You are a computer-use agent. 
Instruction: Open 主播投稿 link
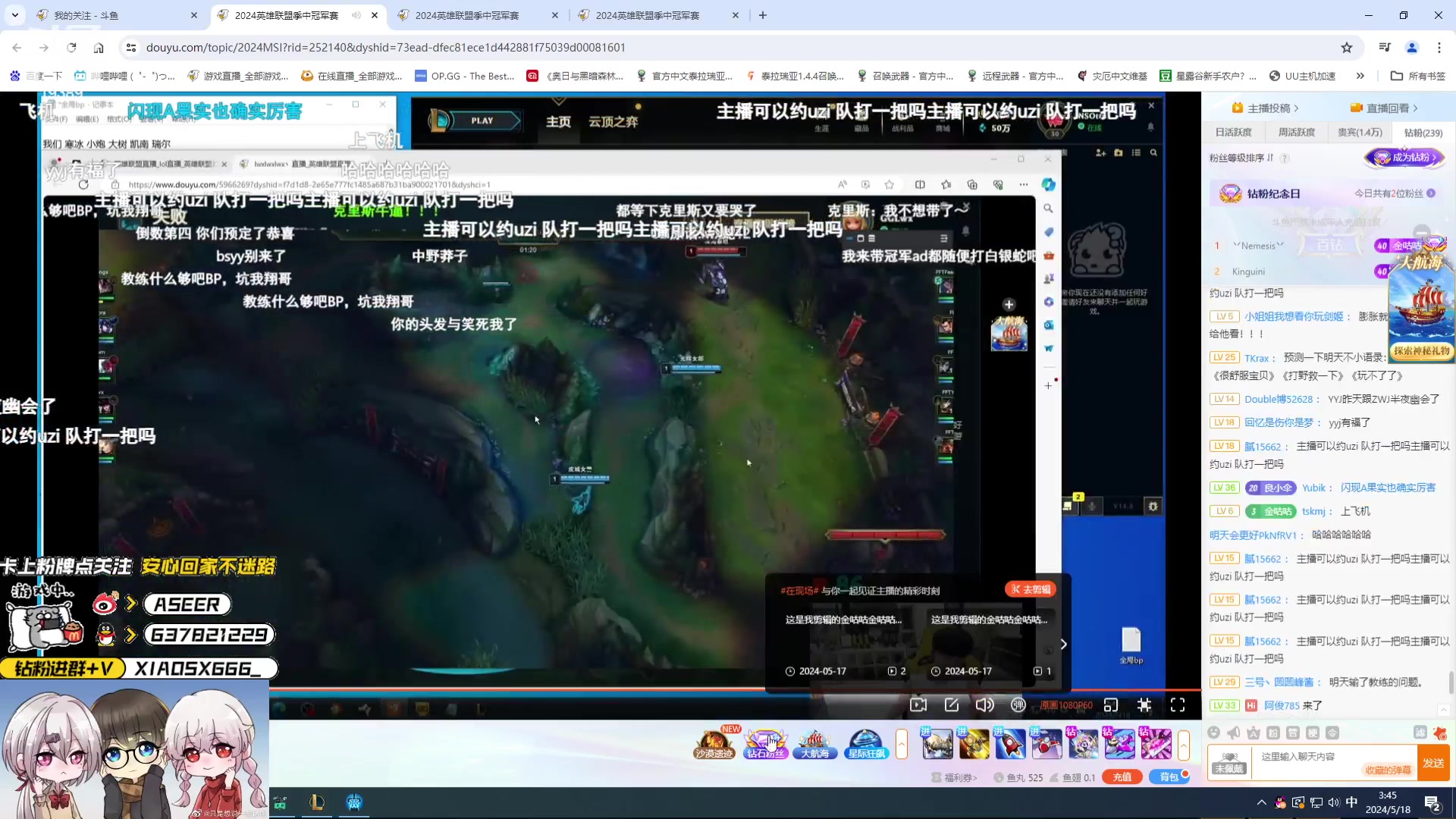click(x=1266, y=108)
